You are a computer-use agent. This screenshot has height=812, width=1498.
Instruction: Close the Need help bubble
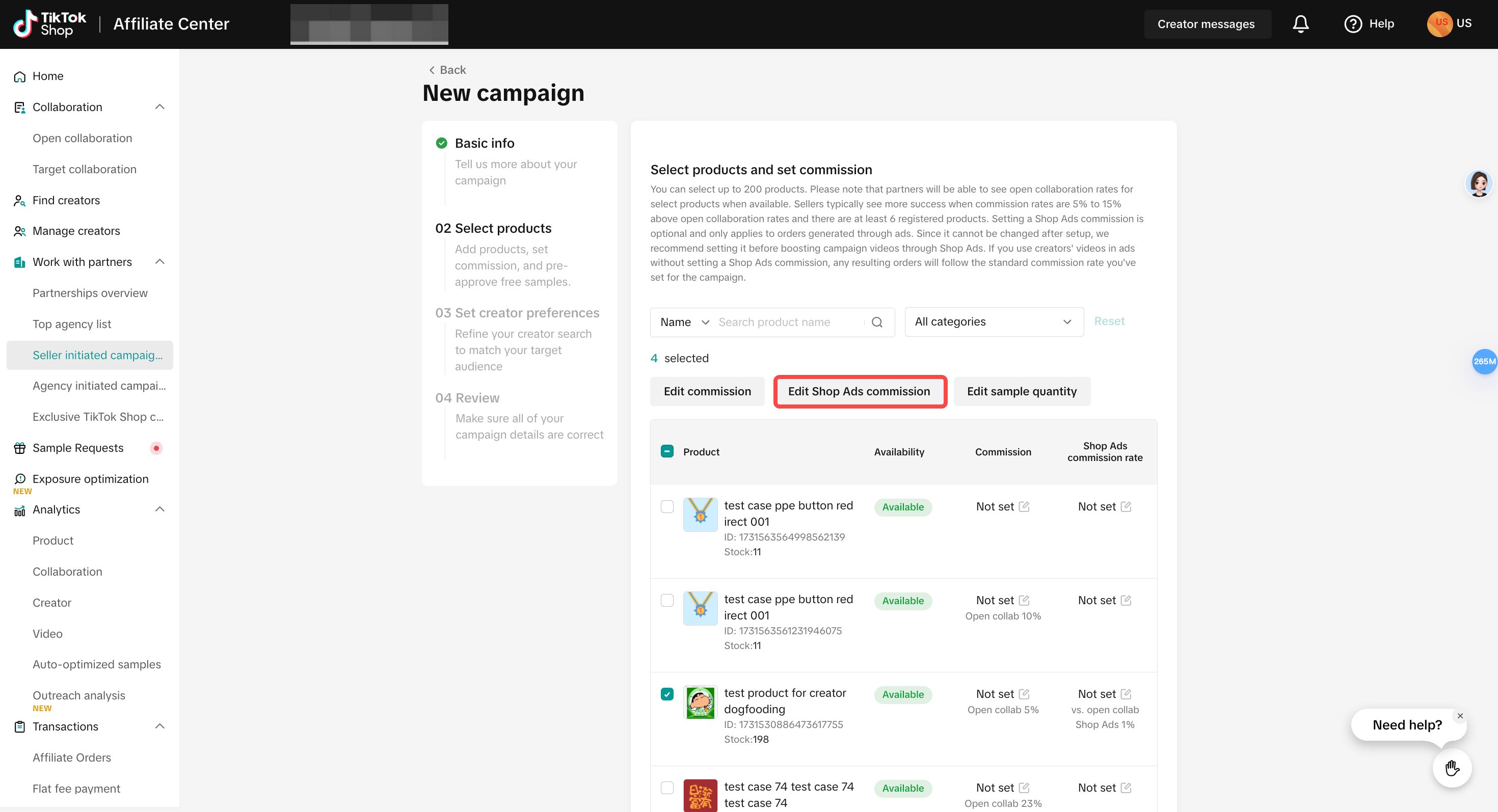(x=1460, y=716)
